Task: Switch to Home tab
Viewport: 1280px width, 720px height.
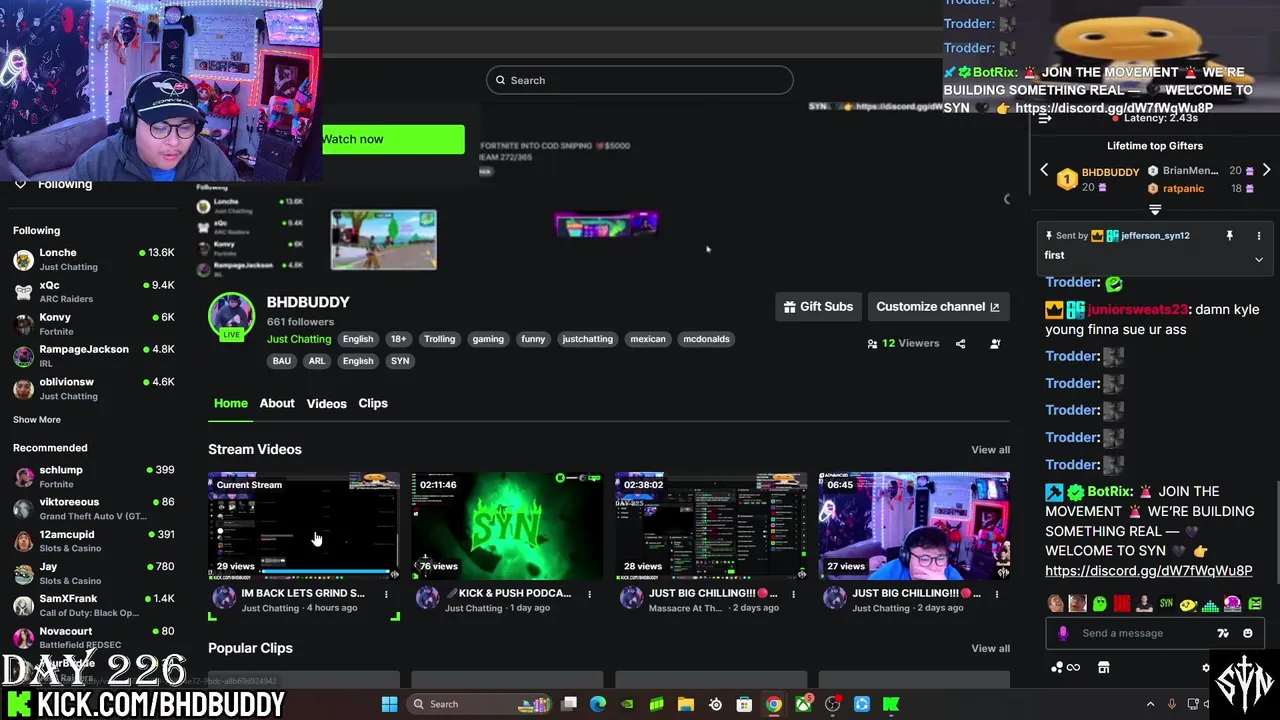Action: 230,403
